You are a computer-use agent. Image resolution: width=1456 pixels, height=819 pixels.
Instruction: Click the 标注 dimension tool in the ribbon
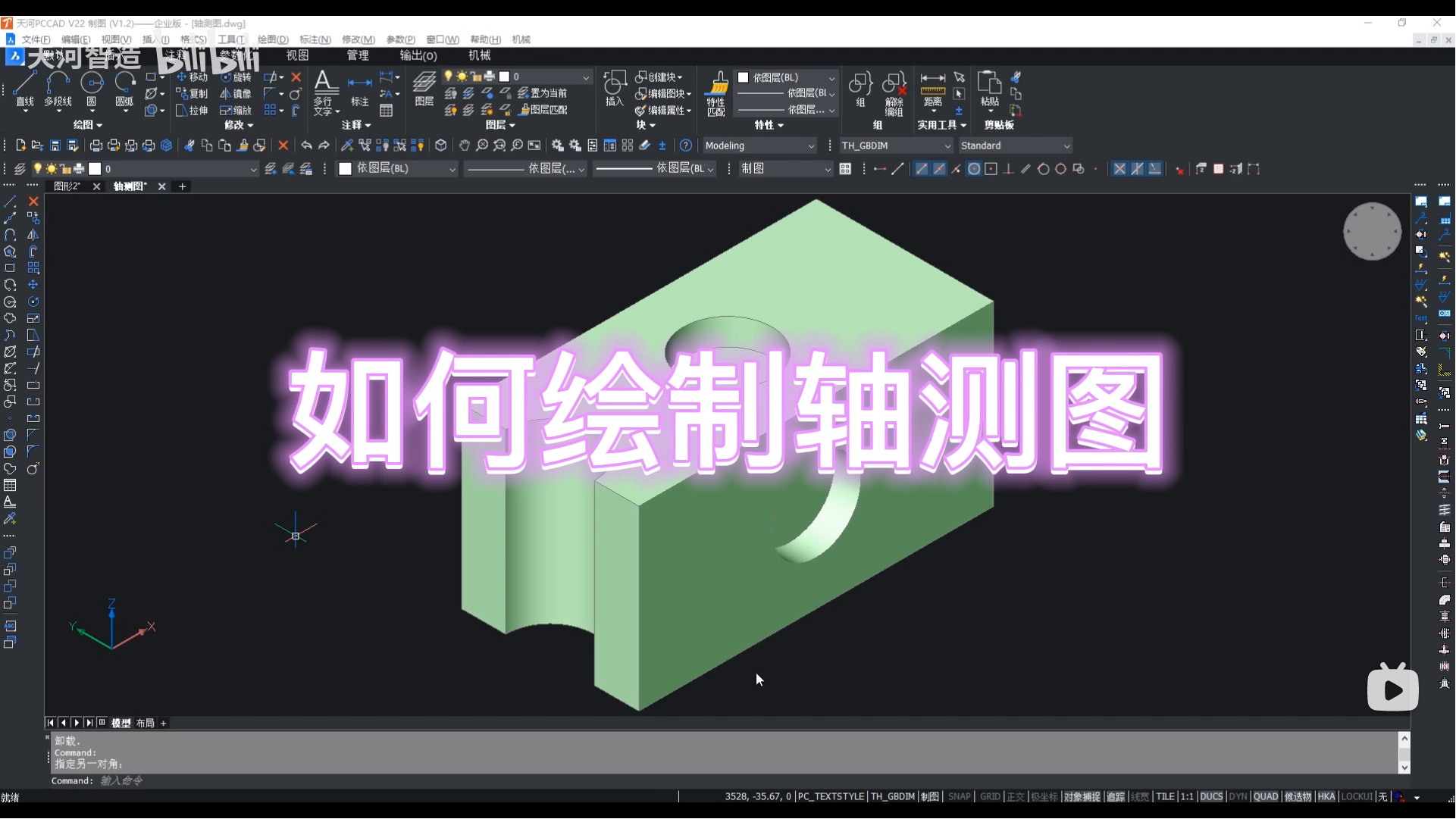(x=359, y=91)
